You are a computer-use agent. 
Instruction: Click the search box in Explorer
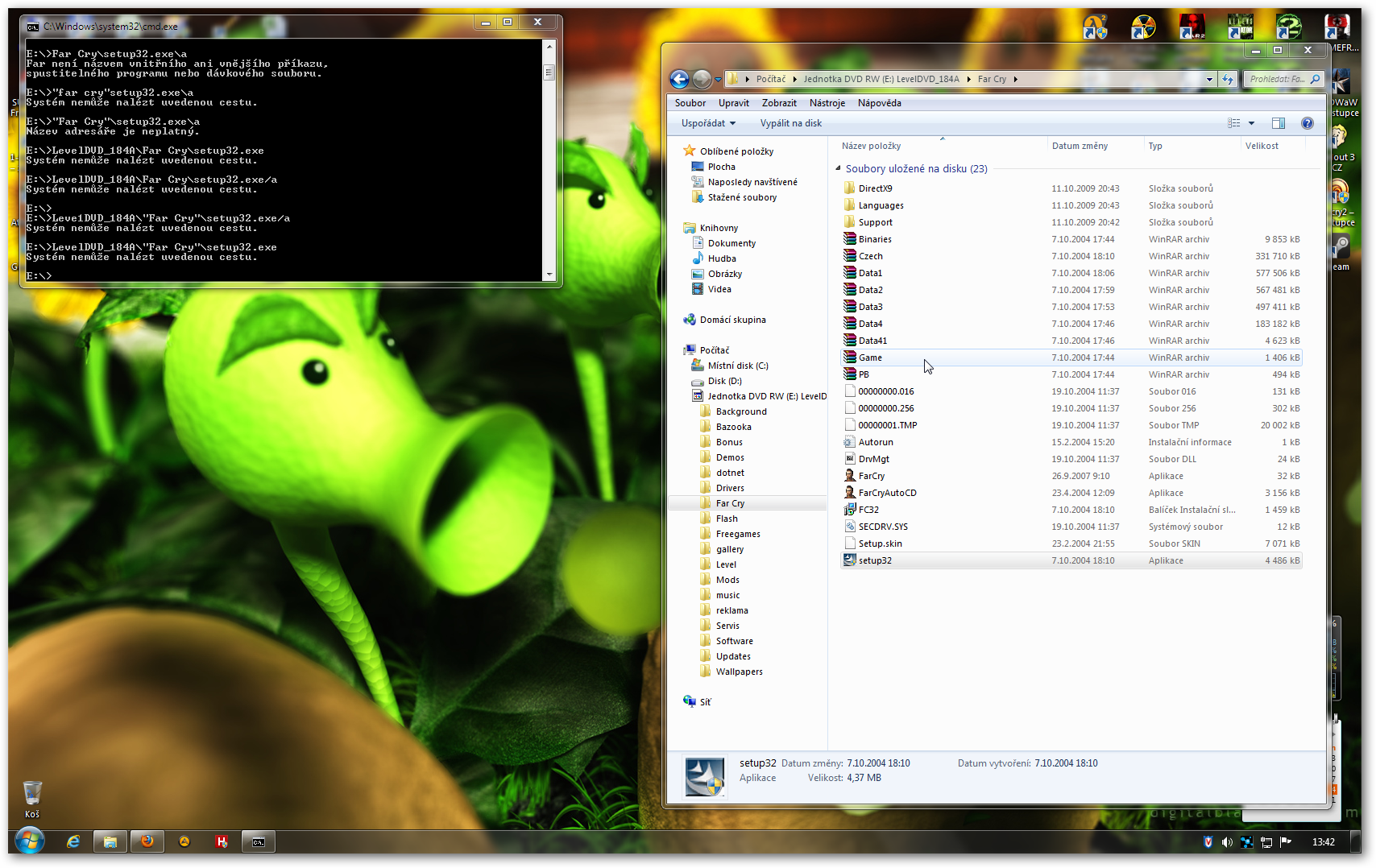(1276, 79)
